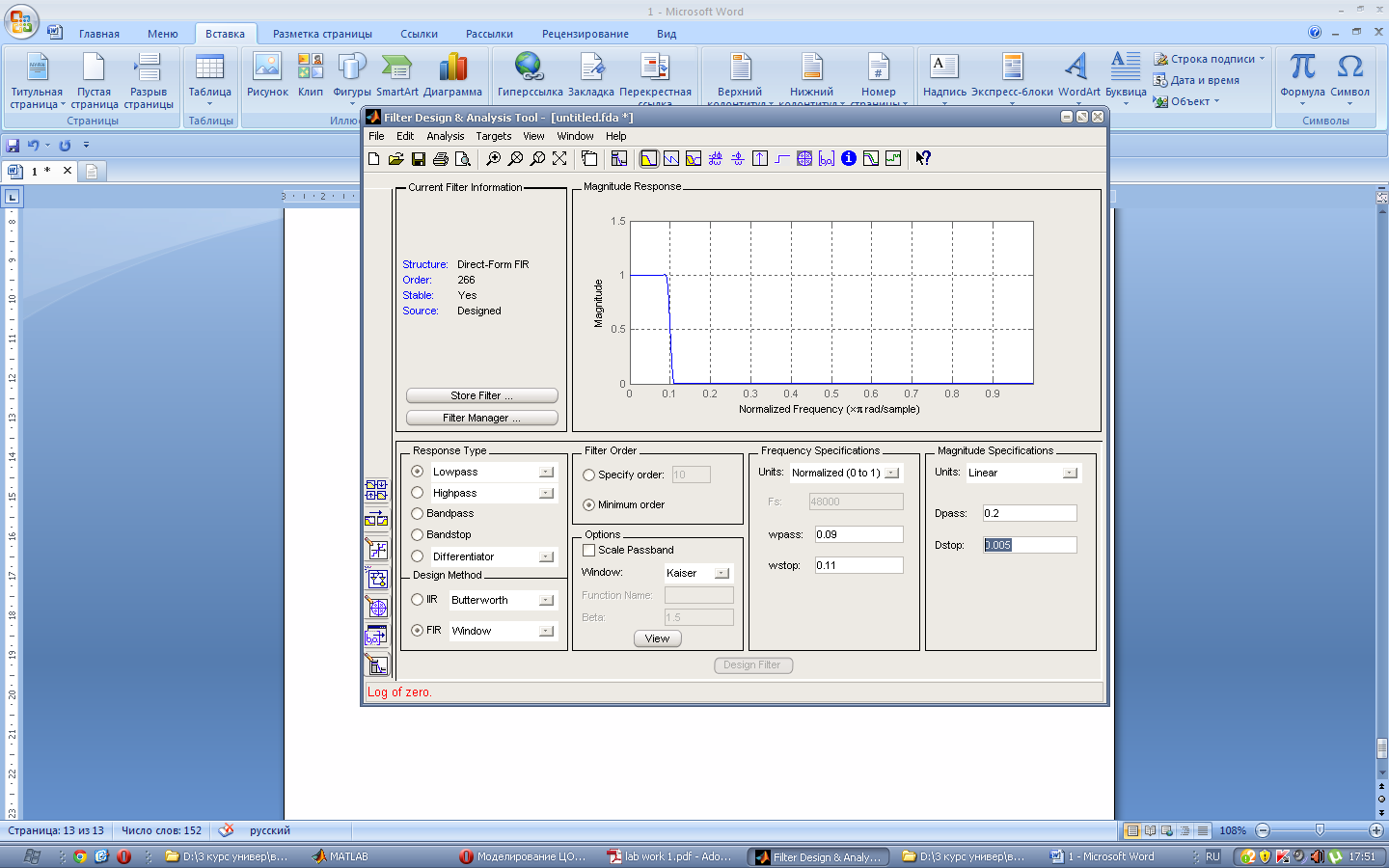The image size is (1389, 868).
Task: Click wpass frequency input field
Action: (858, 535)
